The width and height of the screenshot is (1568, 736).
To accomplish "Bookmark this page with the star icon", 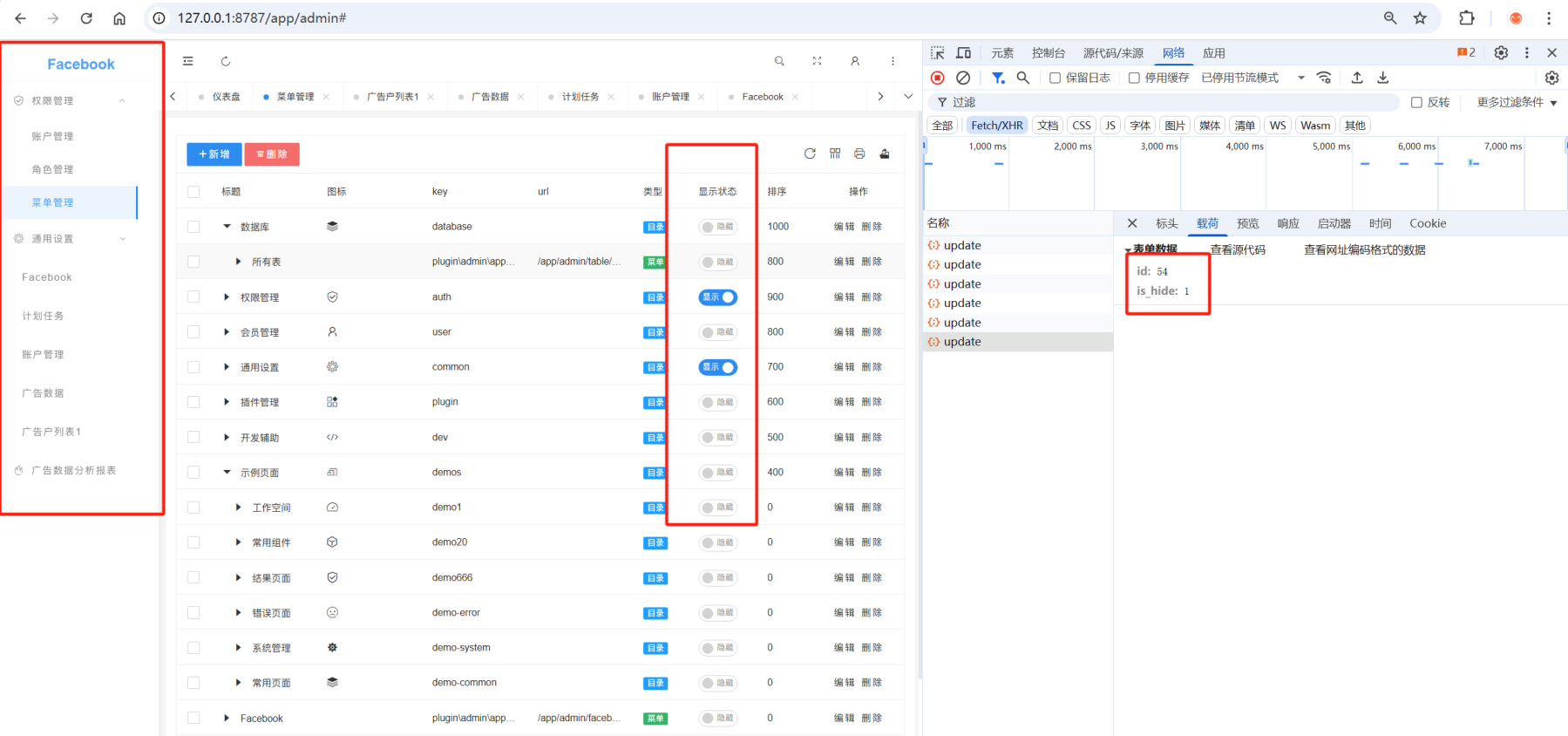I will click(1420, 17).
